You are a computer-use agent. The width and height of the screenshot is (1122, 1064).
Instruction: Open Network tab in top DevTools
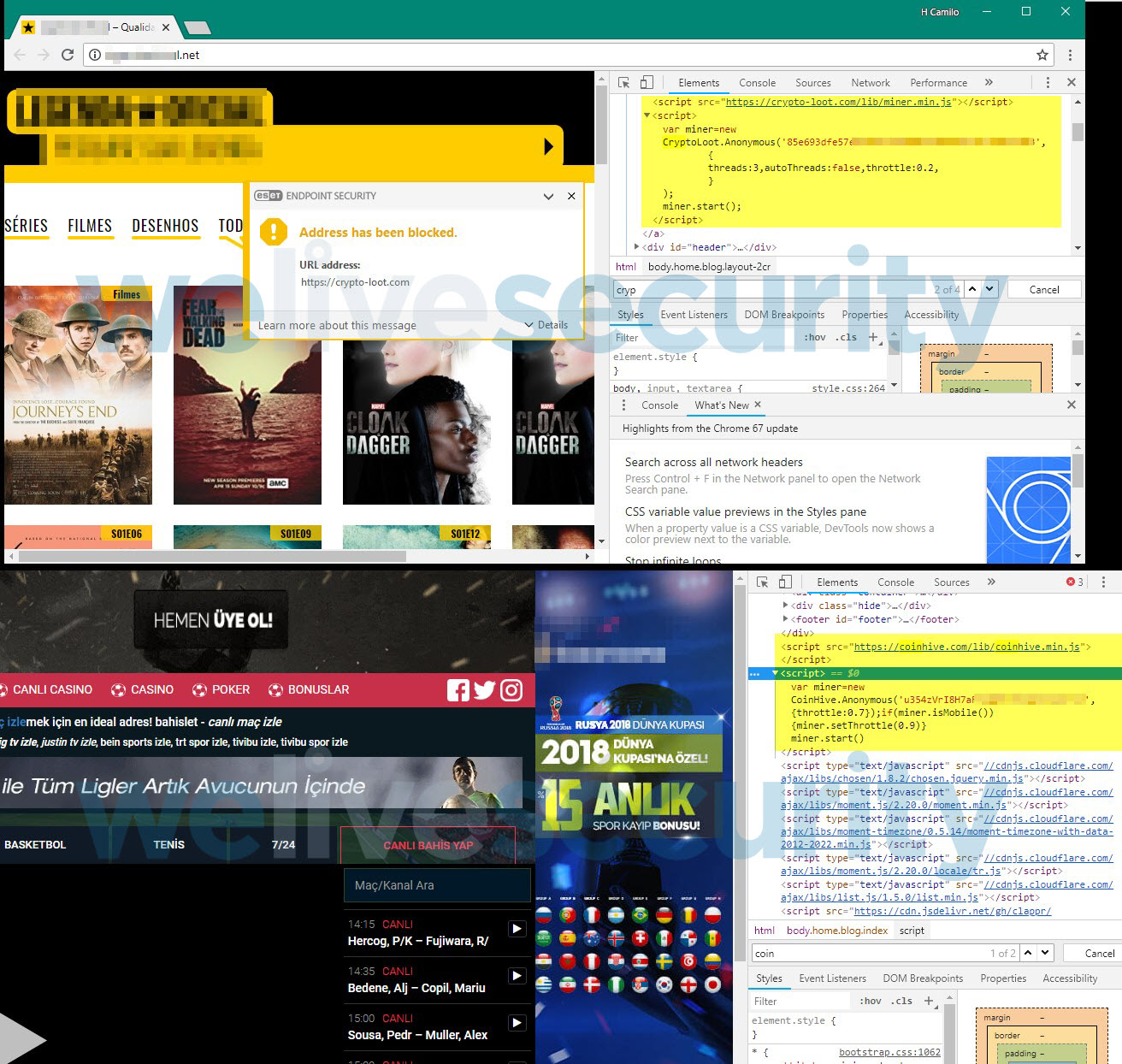[x=871, y=83]
